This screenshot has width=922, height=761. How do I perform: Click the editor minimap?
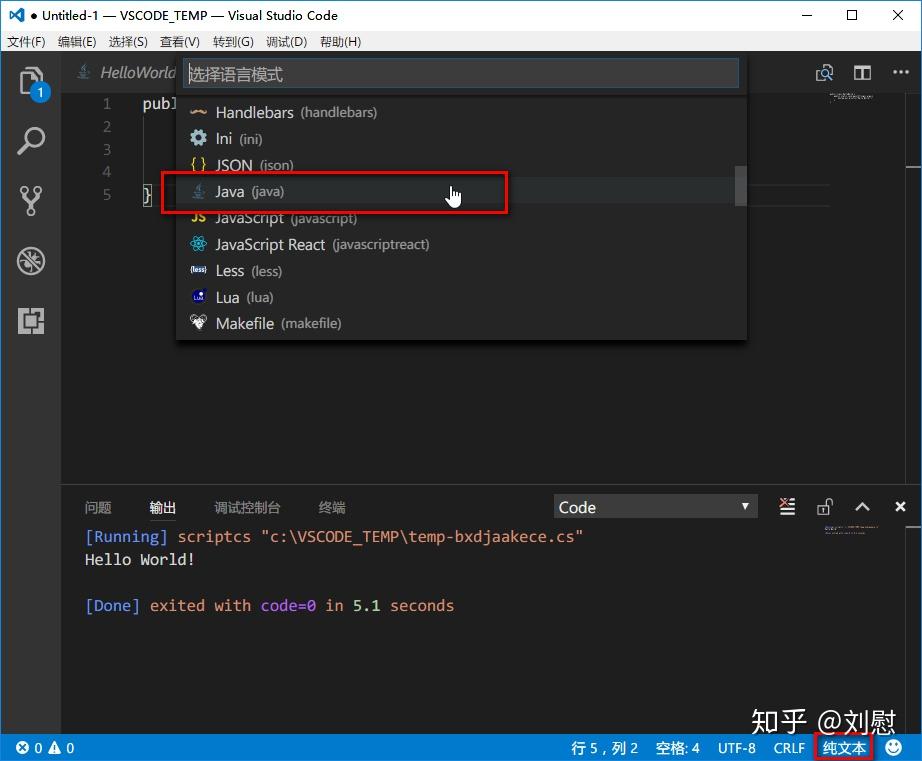(851, 97)
